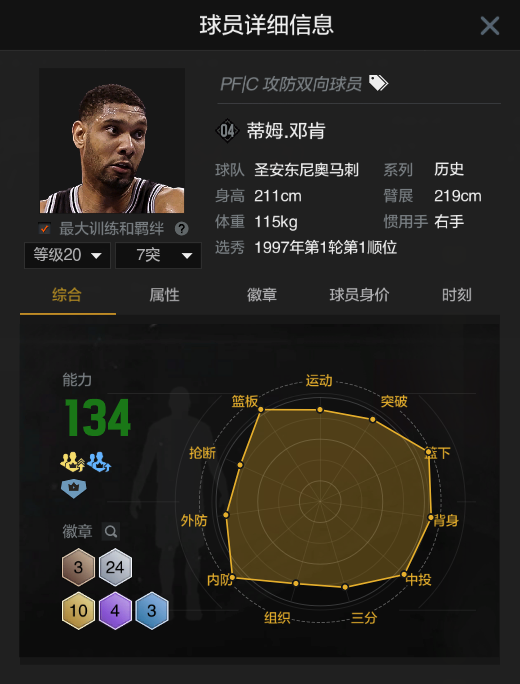
Task: Open the 球员身价 tab
Action: click(x=359, y=295)
